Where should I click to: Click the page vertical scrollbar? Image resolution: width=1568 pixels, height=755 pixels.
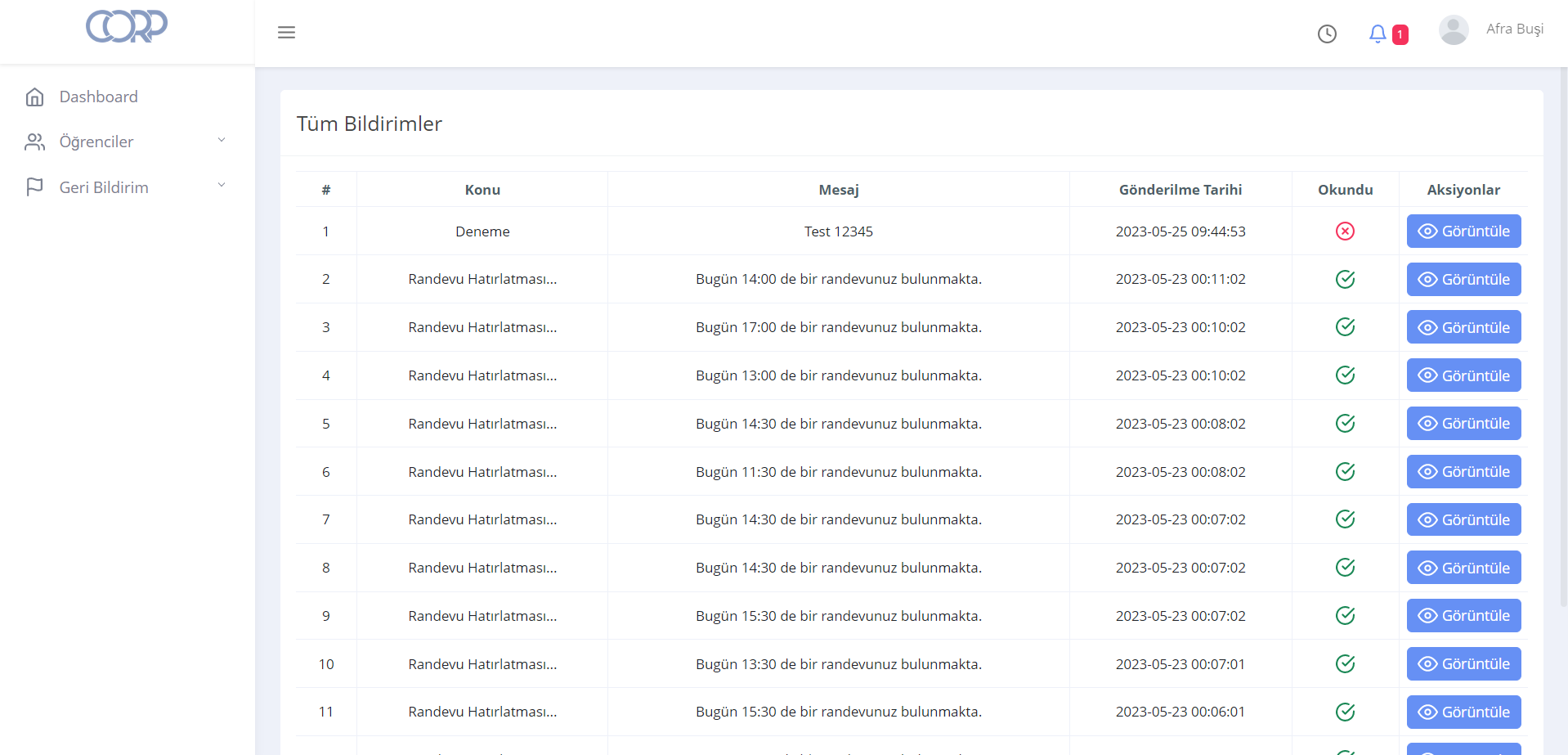1563,327
